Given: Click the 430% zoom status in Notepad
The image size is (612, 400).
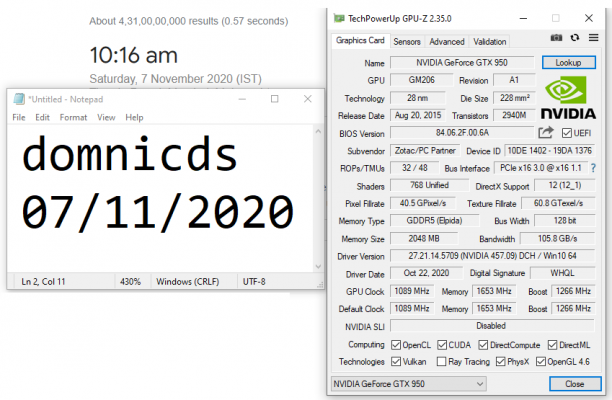Looking at the screenshot, I should coord(130,282).
